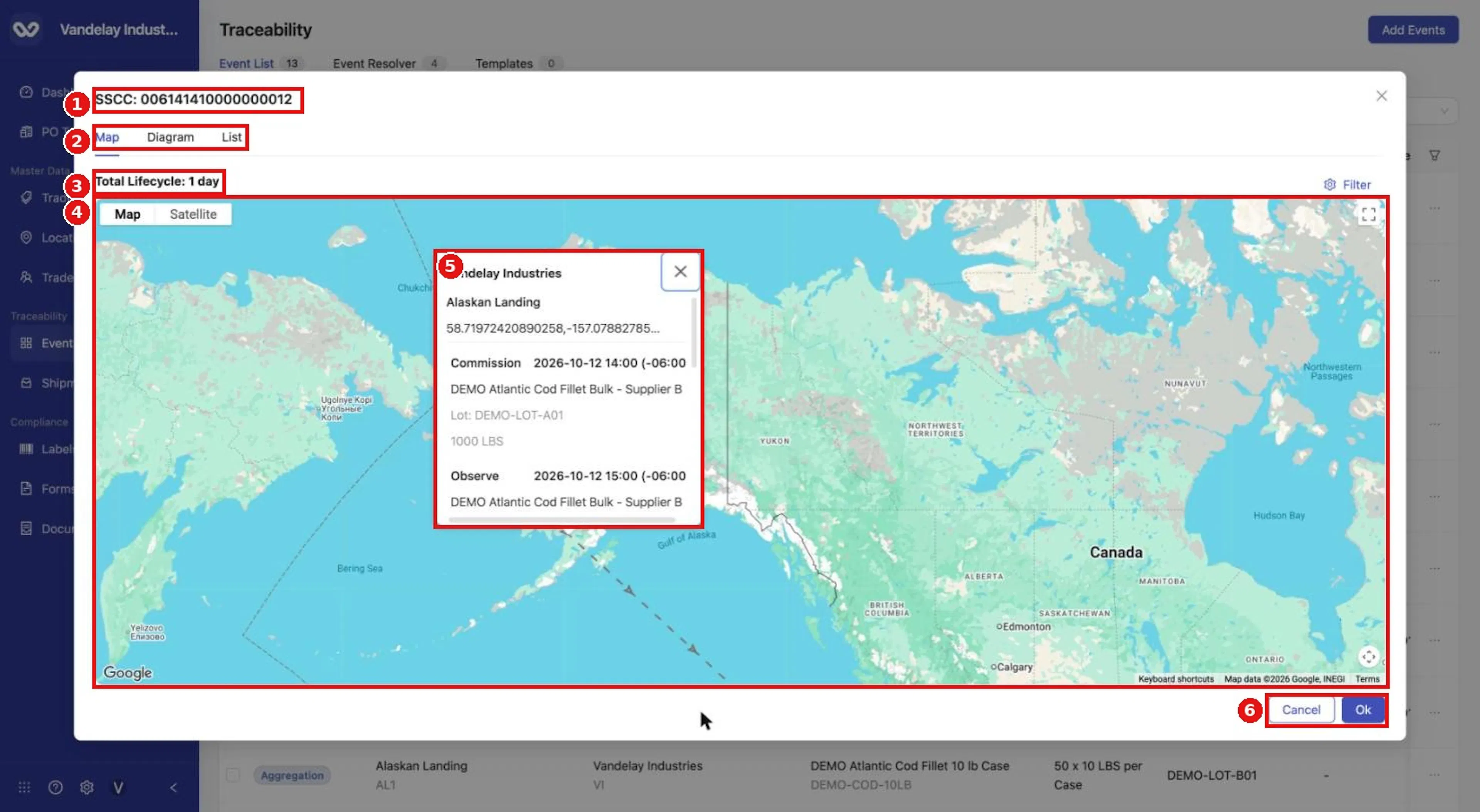Open map camera controls button
Image resolution: width=1480 pixels, height=812 pixels.
[1369, 656]
